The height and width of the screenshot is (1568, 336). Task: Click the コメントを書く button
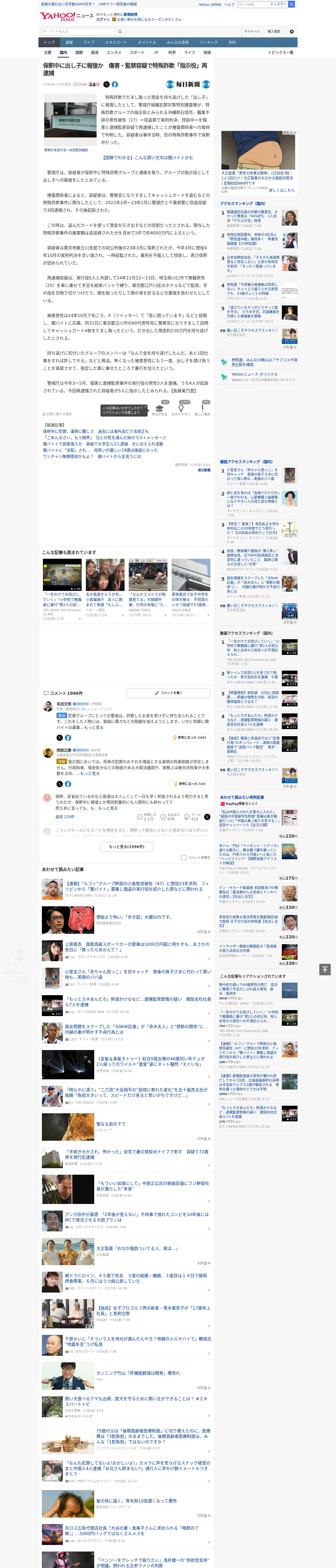click(168, 693)
